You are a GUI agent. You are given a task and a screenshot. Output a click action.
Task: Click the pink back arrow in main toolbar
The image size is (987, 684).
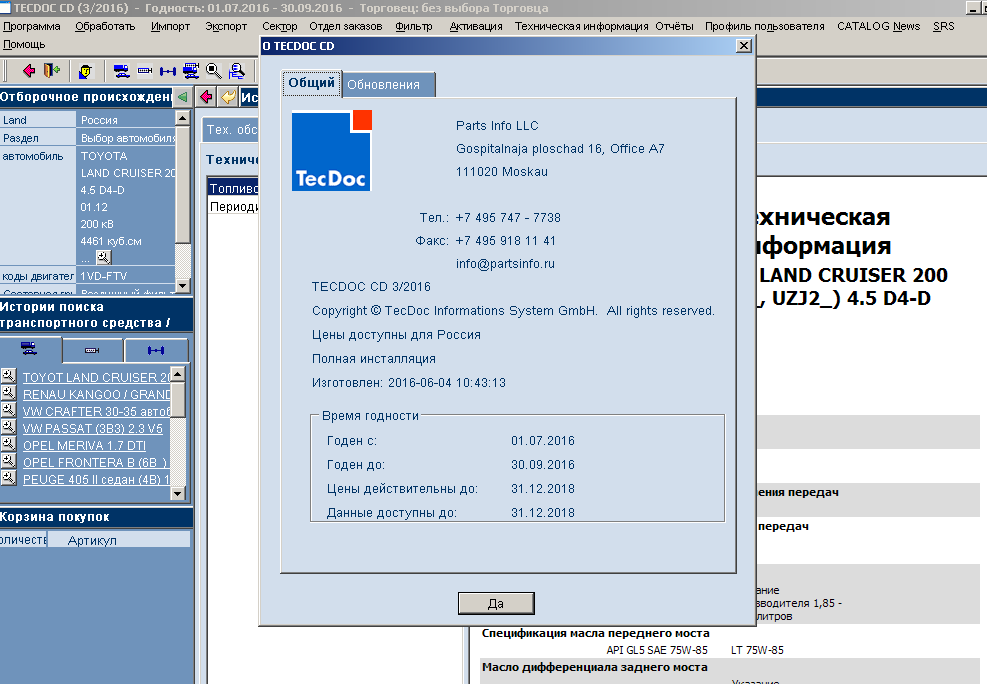point(29,70)
